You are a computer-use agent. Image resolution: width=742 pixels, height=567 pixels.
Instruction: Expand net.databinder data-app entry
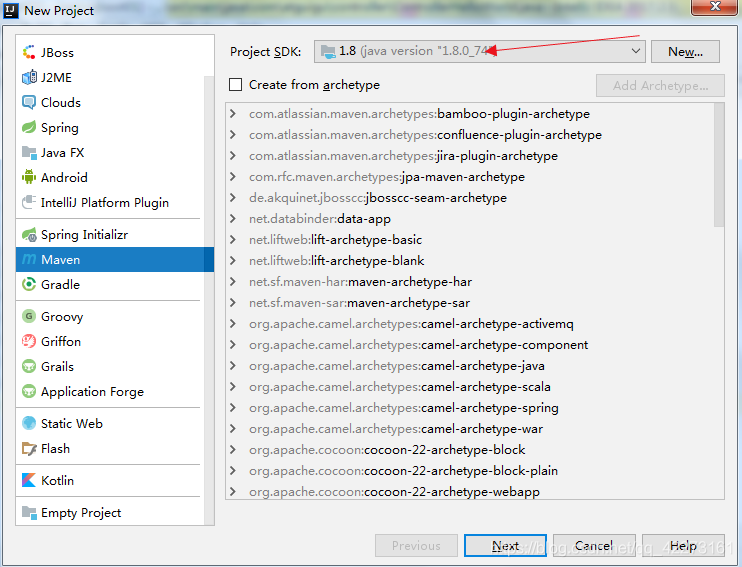[x=233, y=219]
